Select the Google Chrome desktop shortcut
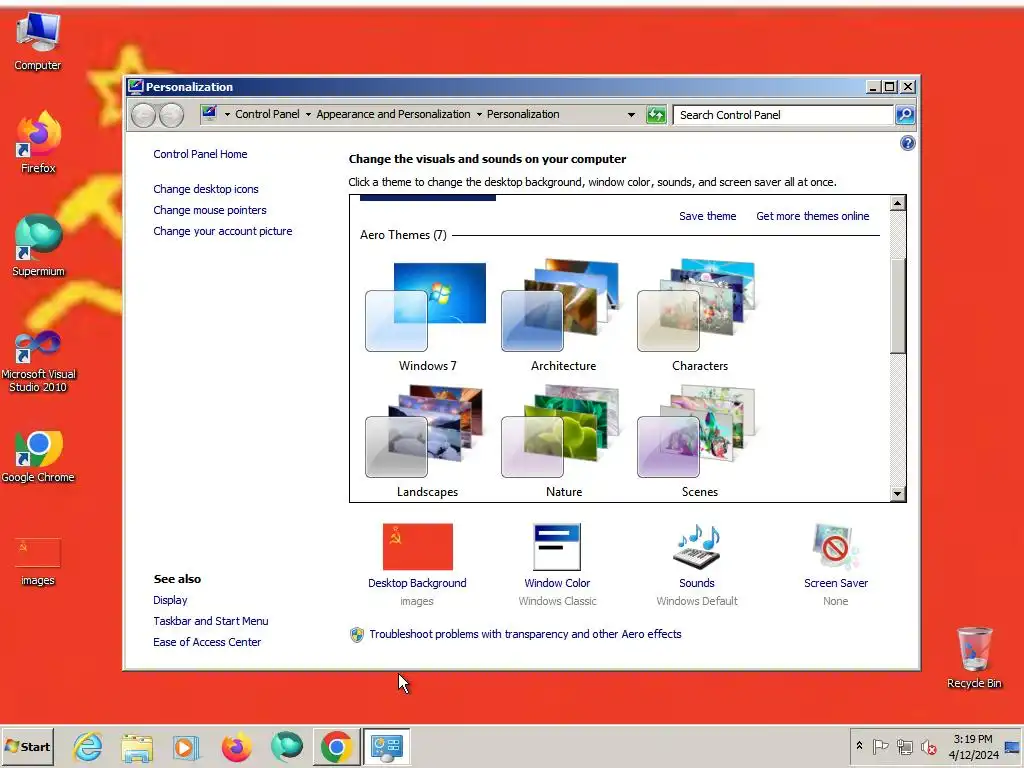This screenshot has width=1024, height=768. tap(38, 456)
